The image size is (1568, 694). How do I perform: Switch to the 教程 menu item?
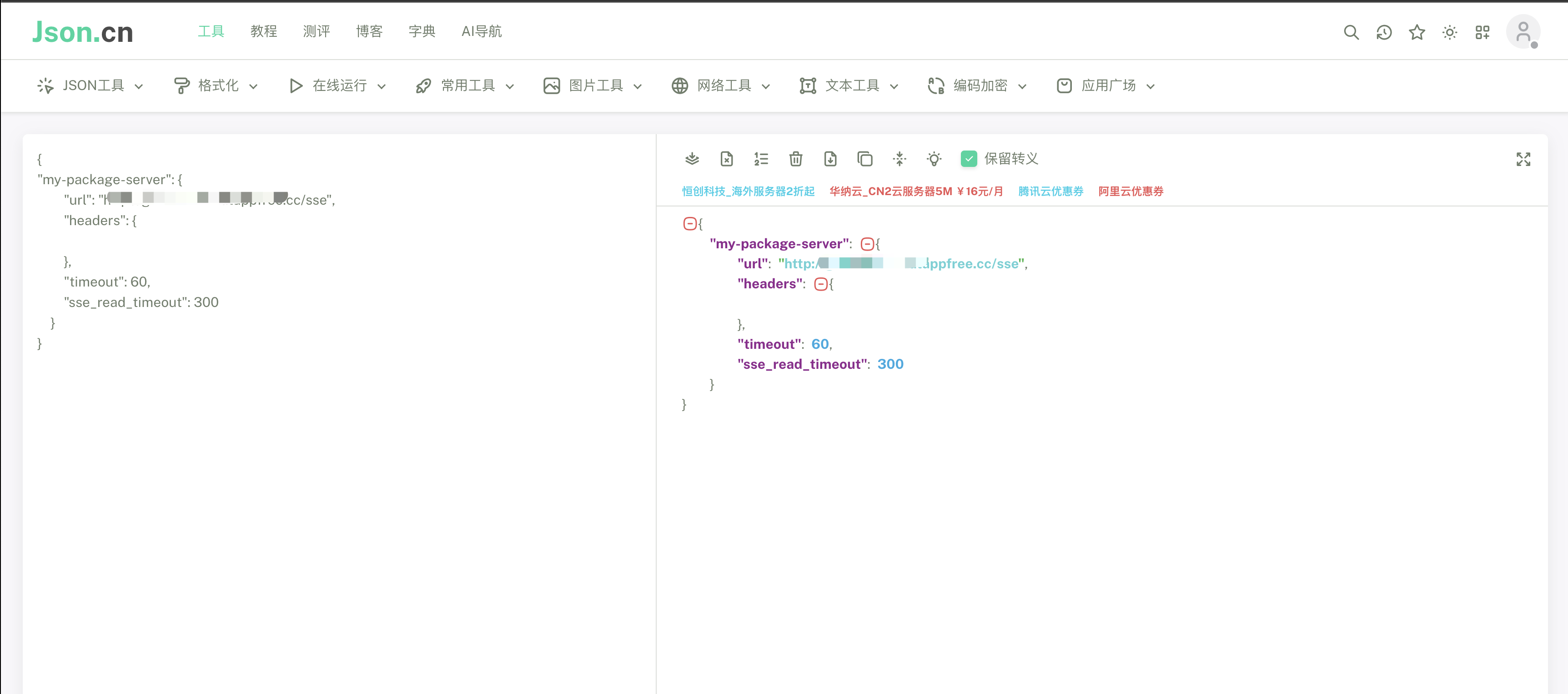click(264, 32)
